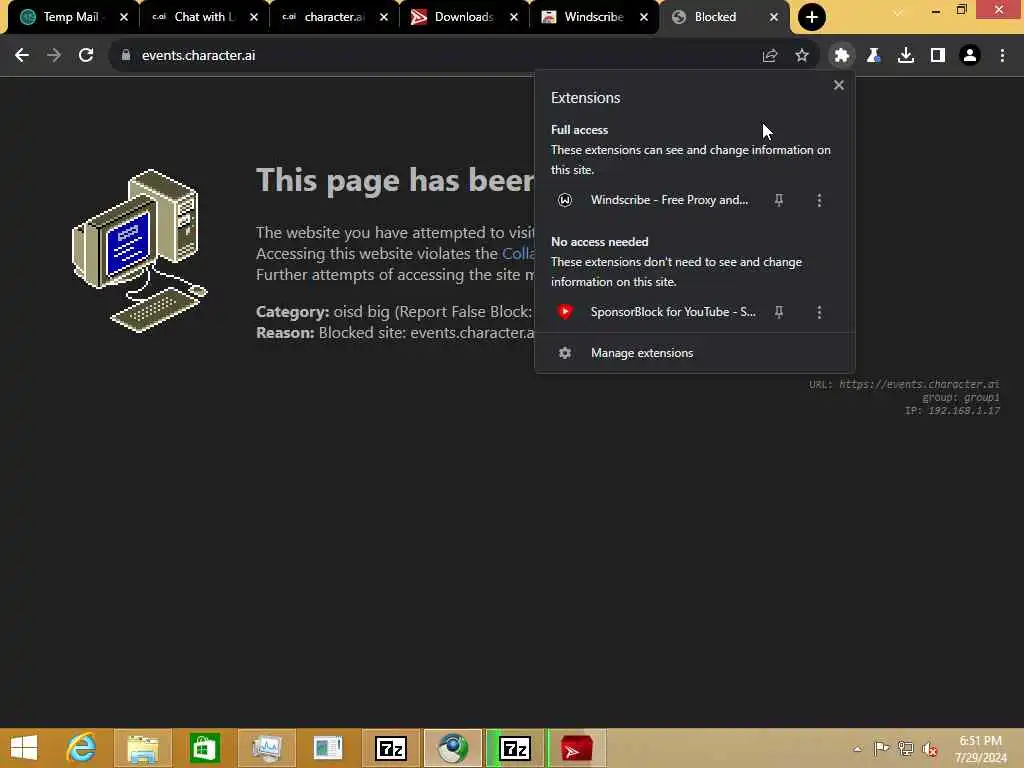Open Manage extensions
The height and width of the screenshot is (768, 1024).
click(695, 353)
